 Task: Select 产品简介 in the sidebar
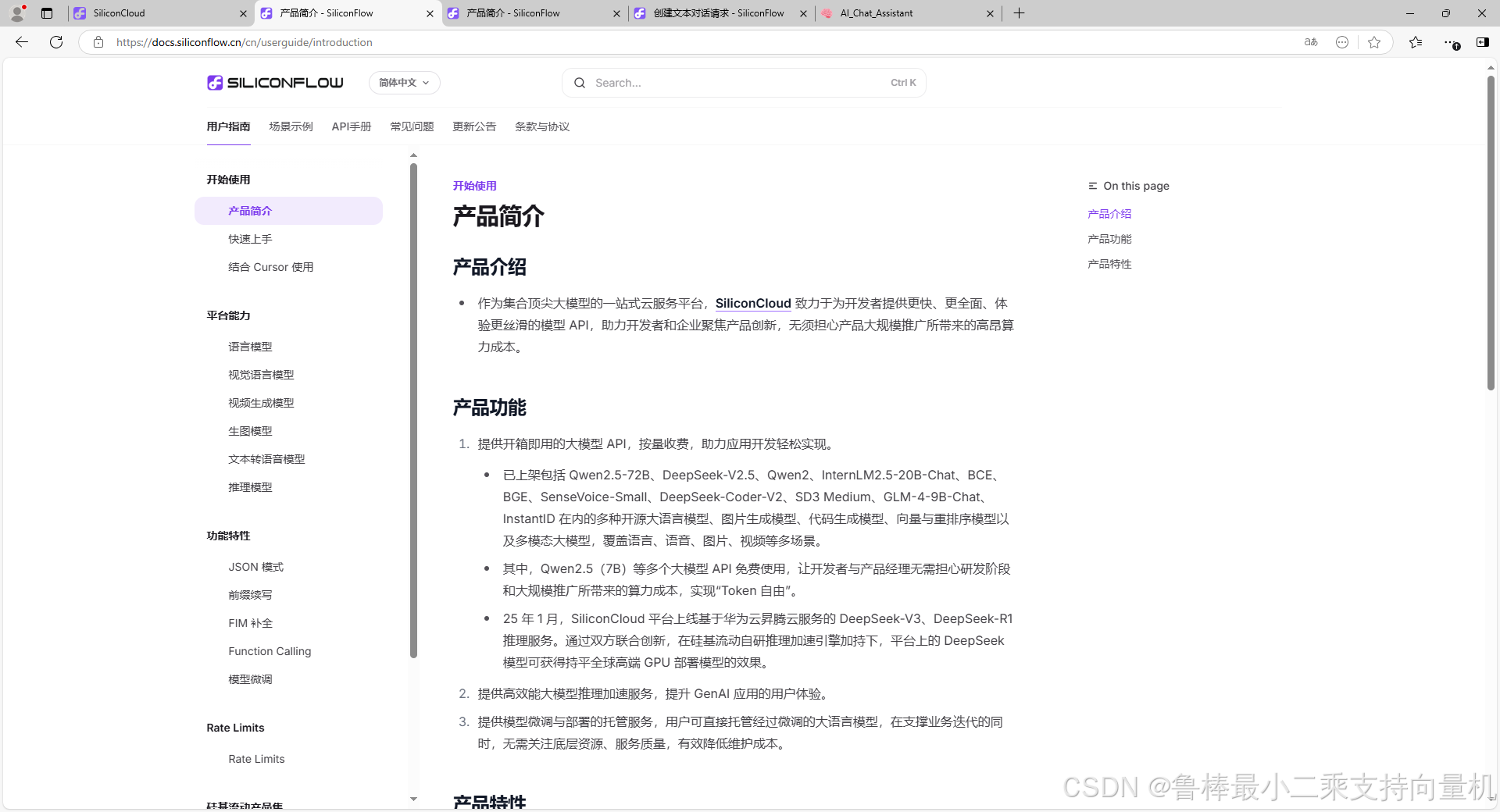[288, 211]
